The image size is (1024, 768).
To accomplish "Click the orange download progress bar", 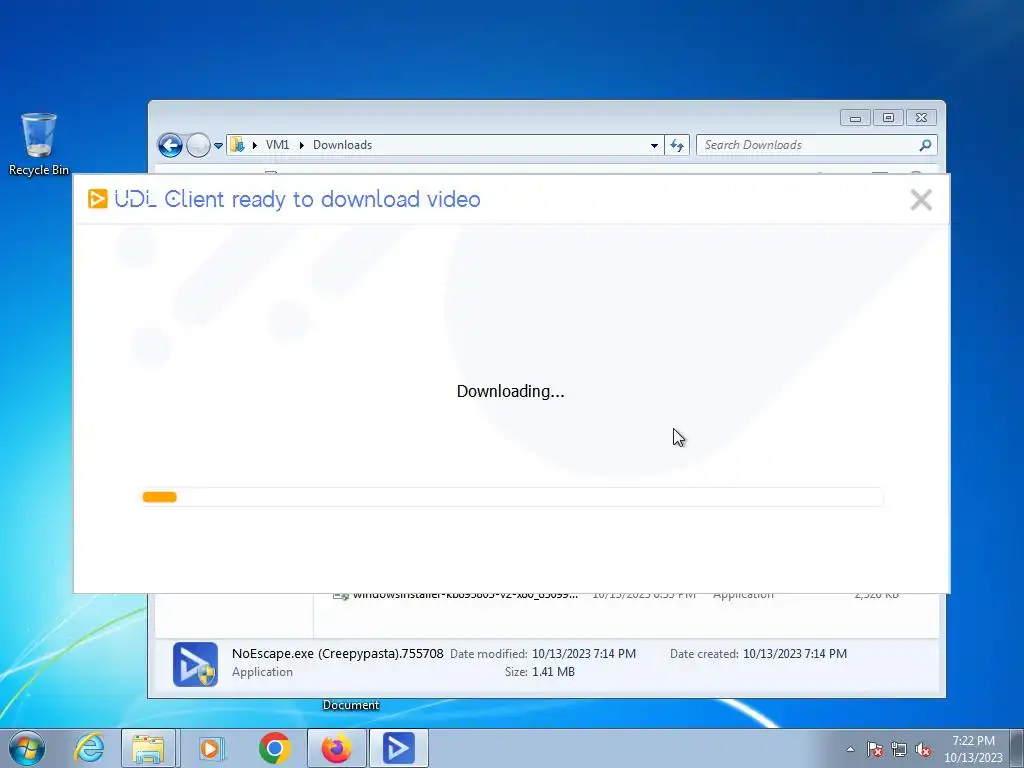I will [x=159, y=497].
